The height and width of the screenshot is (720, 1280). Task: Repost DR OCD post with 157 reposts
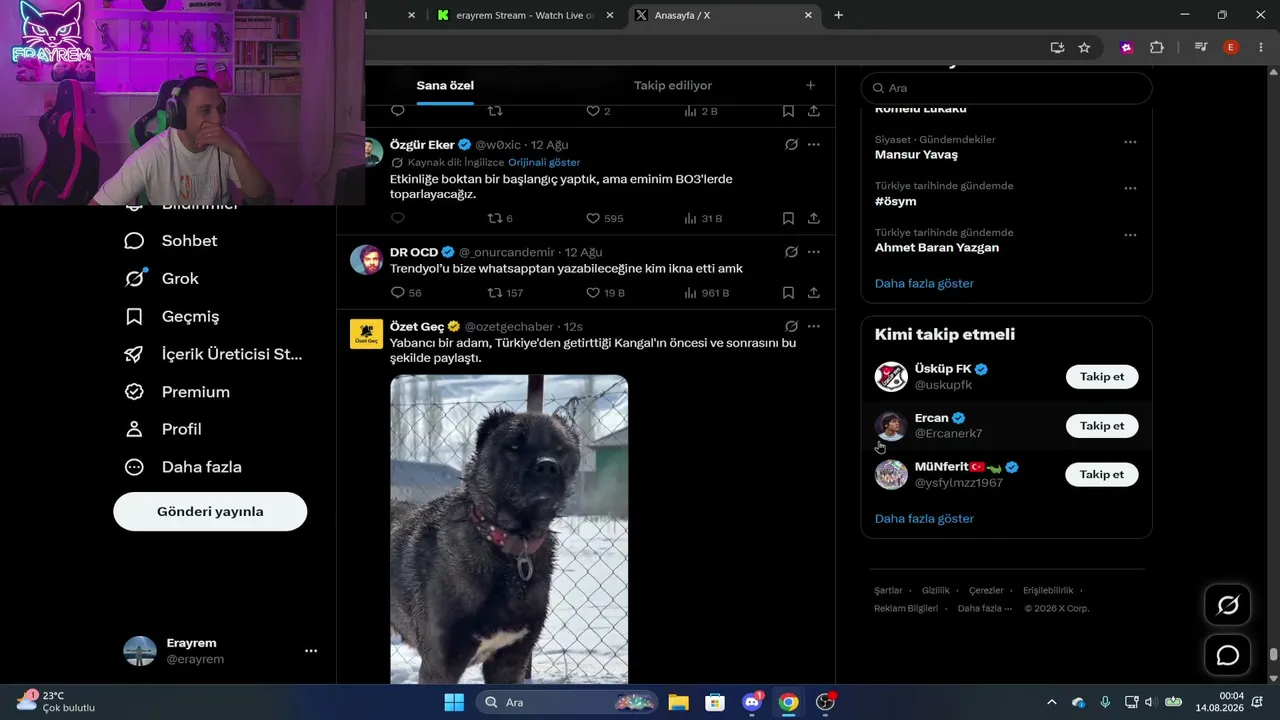[x=505, y=293]
